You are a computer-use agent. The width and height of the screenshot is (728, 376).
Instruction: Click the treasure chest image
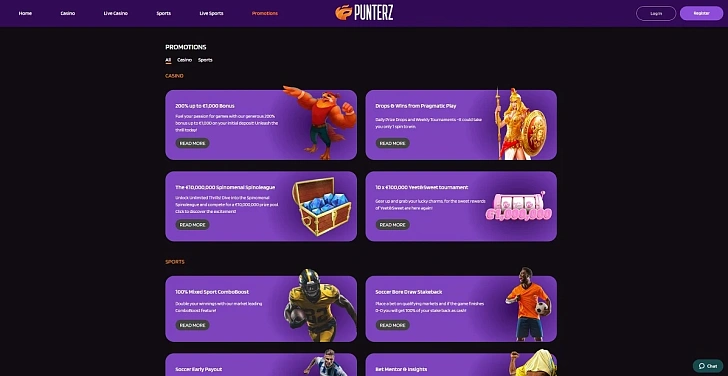322,207
